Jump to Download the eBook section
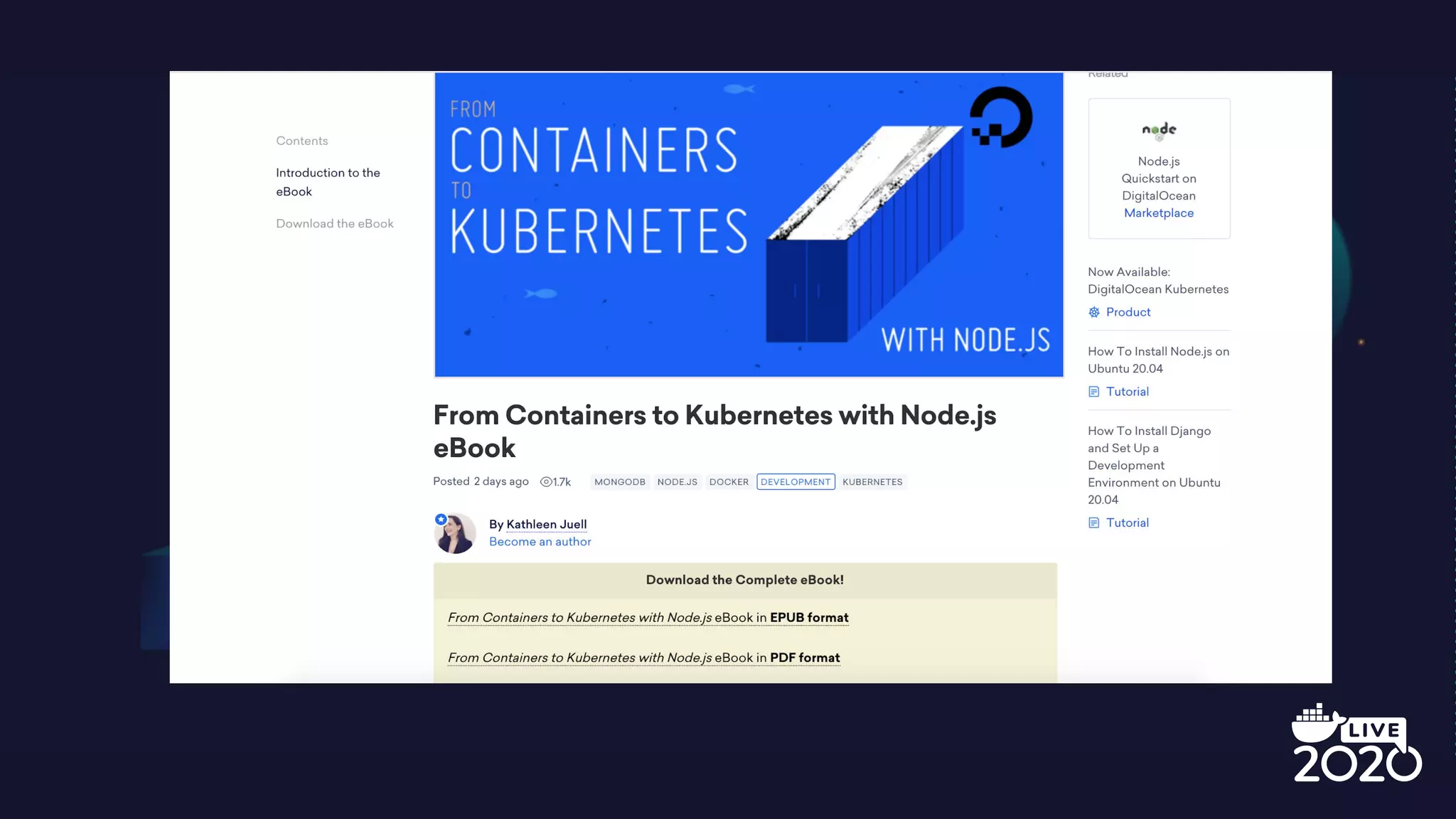This screenshot has width=1456, height=819. [x=335, y=224]
